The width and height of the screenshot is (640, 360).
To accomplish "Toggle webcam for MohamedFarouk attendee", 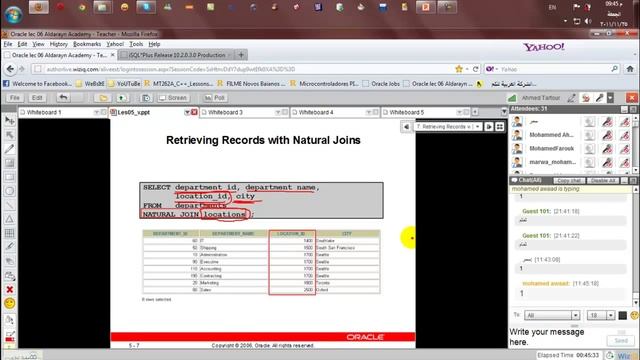I will (x=589, y=149).
